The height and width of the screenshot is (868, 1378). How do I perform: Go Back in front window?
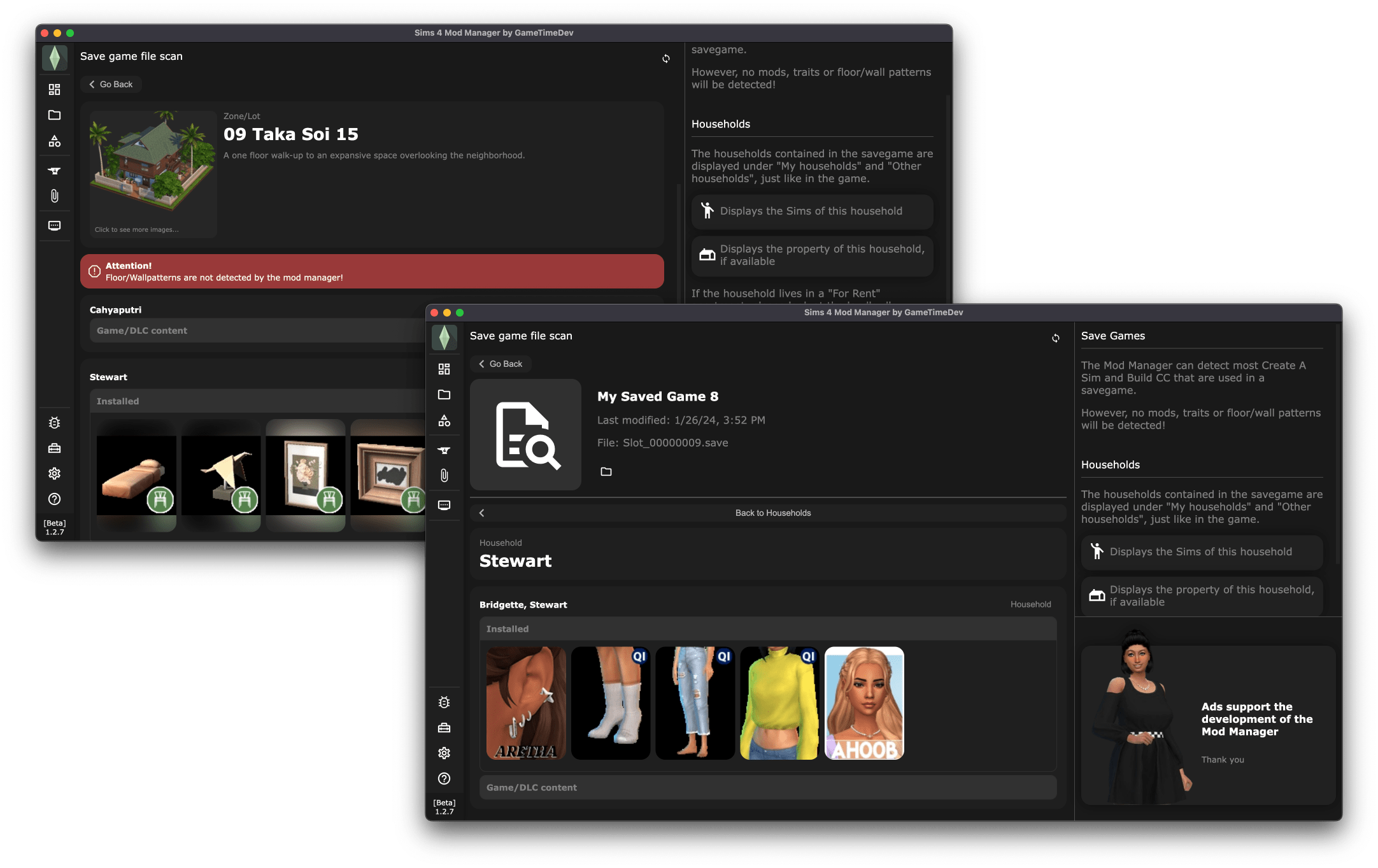(x=501, y=364)
